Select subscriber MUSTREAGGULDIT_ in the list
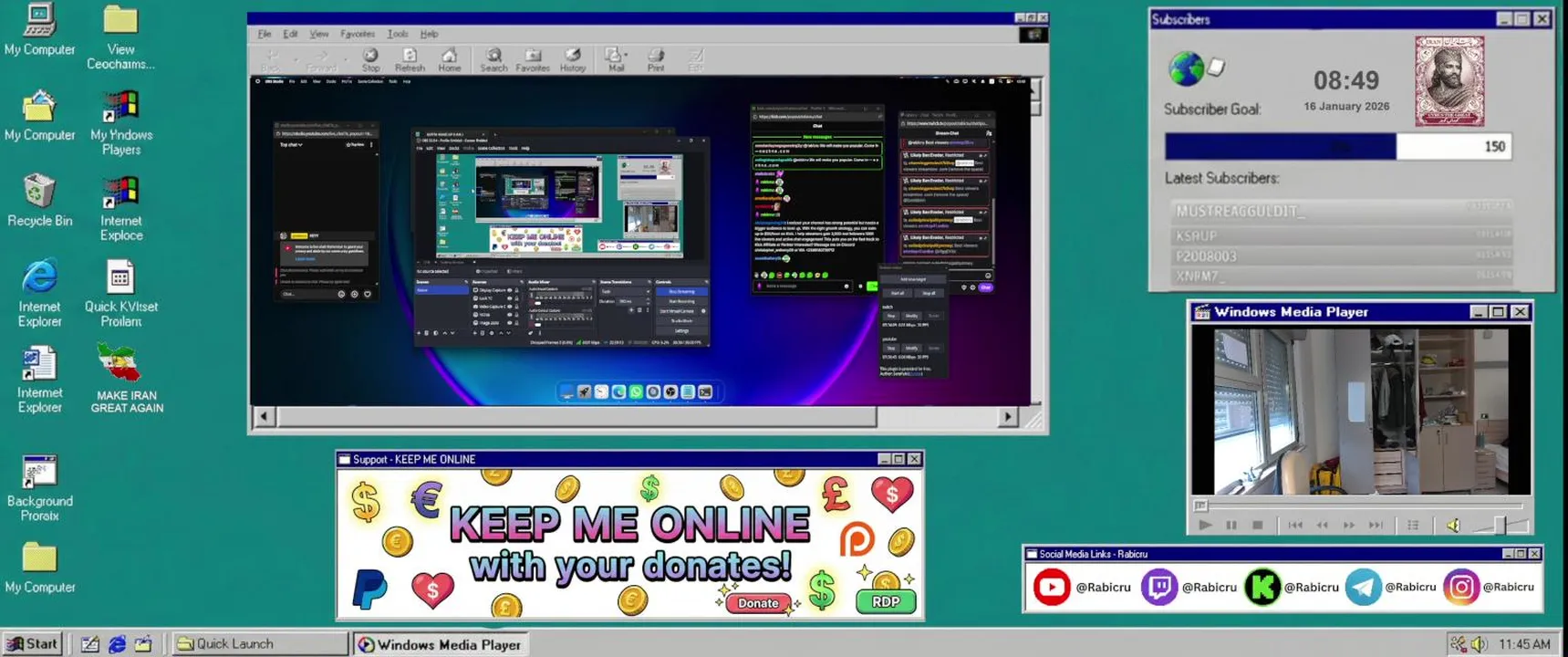 1340,211
